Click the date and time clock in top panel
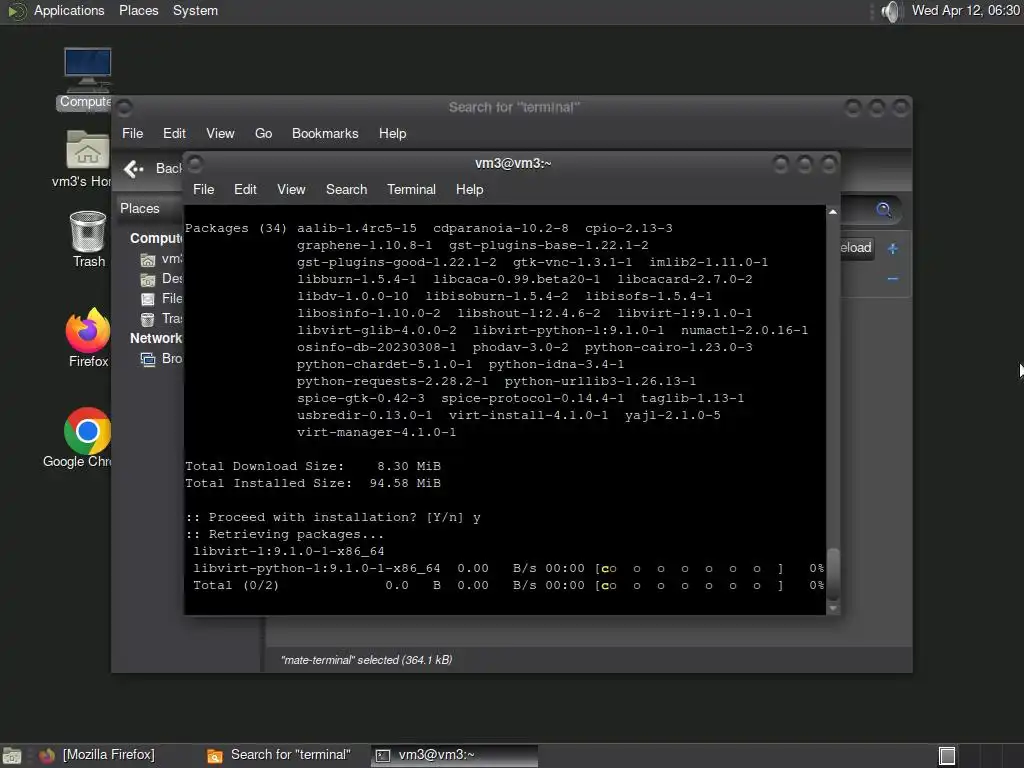 click(x=966, y=10)
